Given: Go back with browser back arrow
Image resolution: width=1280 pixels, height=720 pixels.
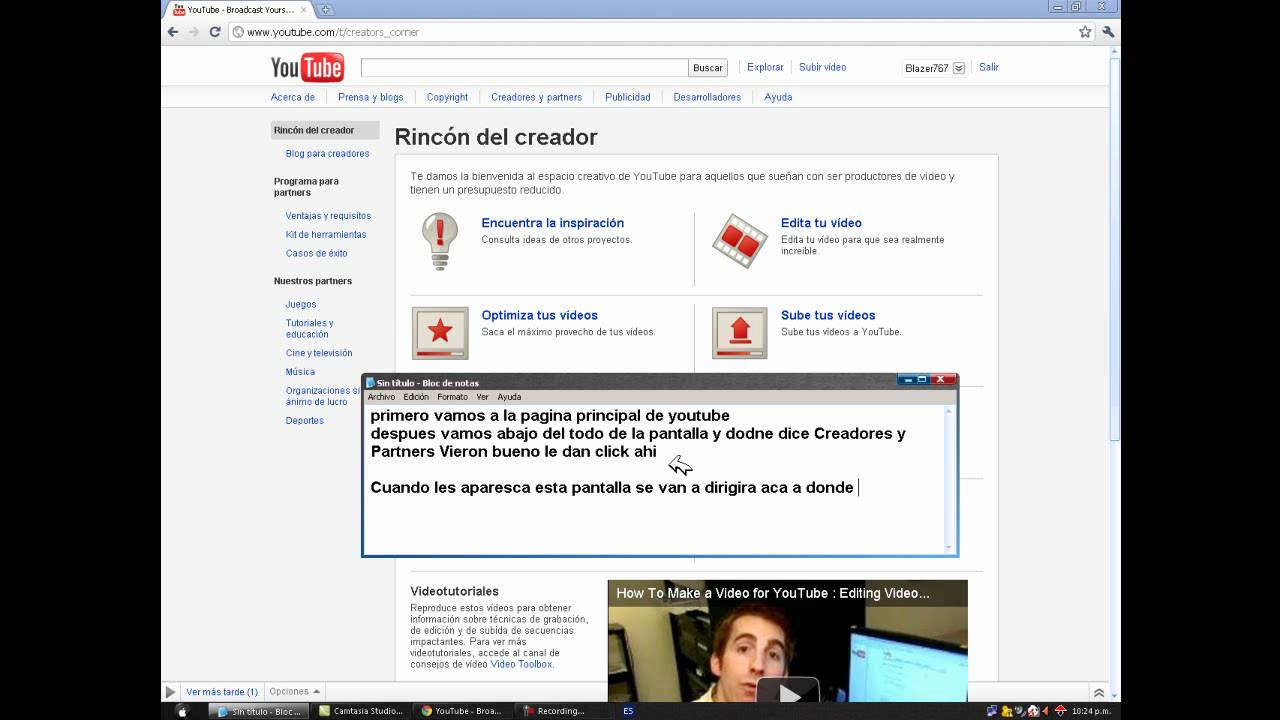Looking at the screenshot, I should click(x=173, y=32).
